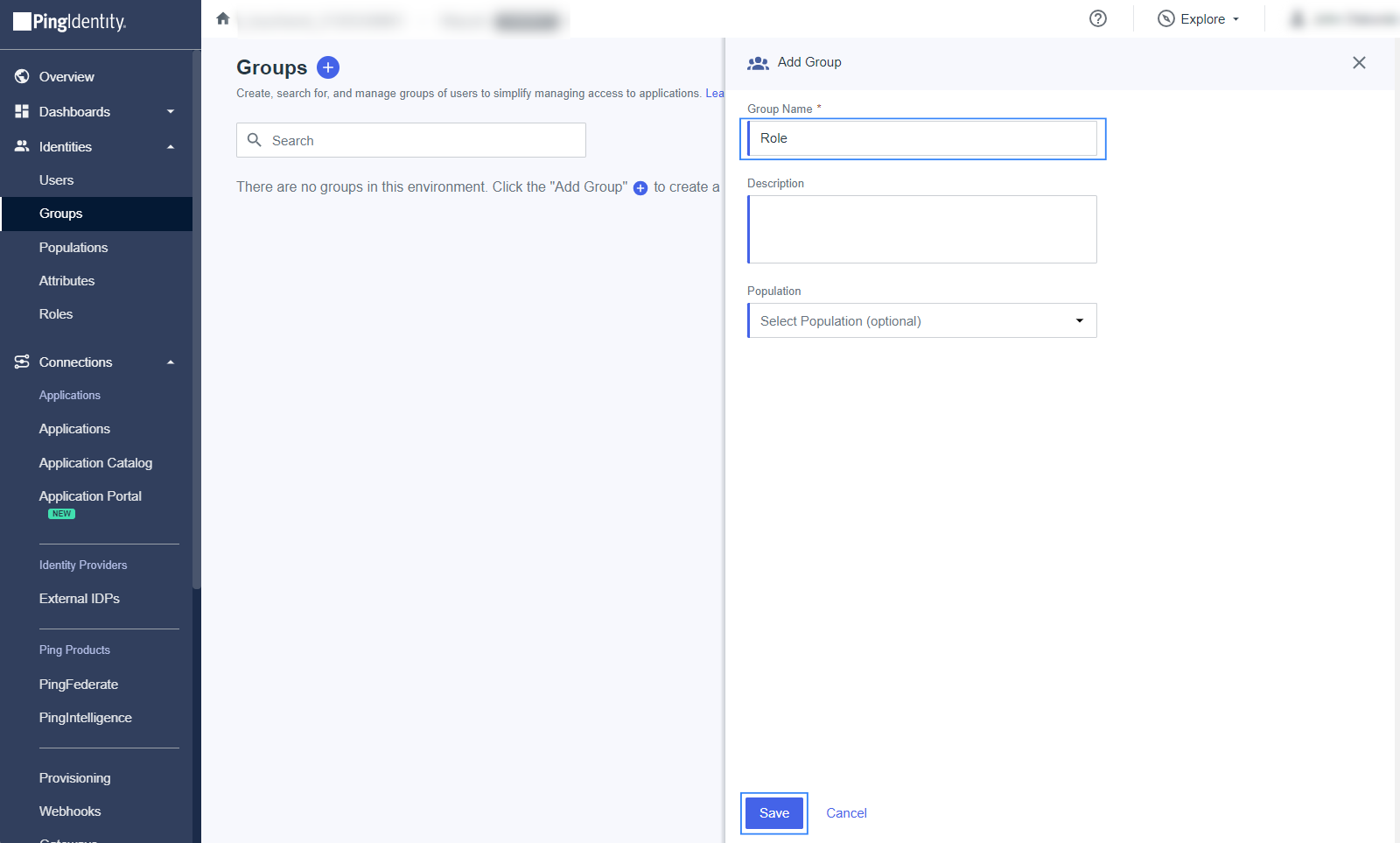The width and height of the screenshot is (1400, 843).
Task: Click the blue plus icon beside Groups heading
Action: [x=328, y=67]
